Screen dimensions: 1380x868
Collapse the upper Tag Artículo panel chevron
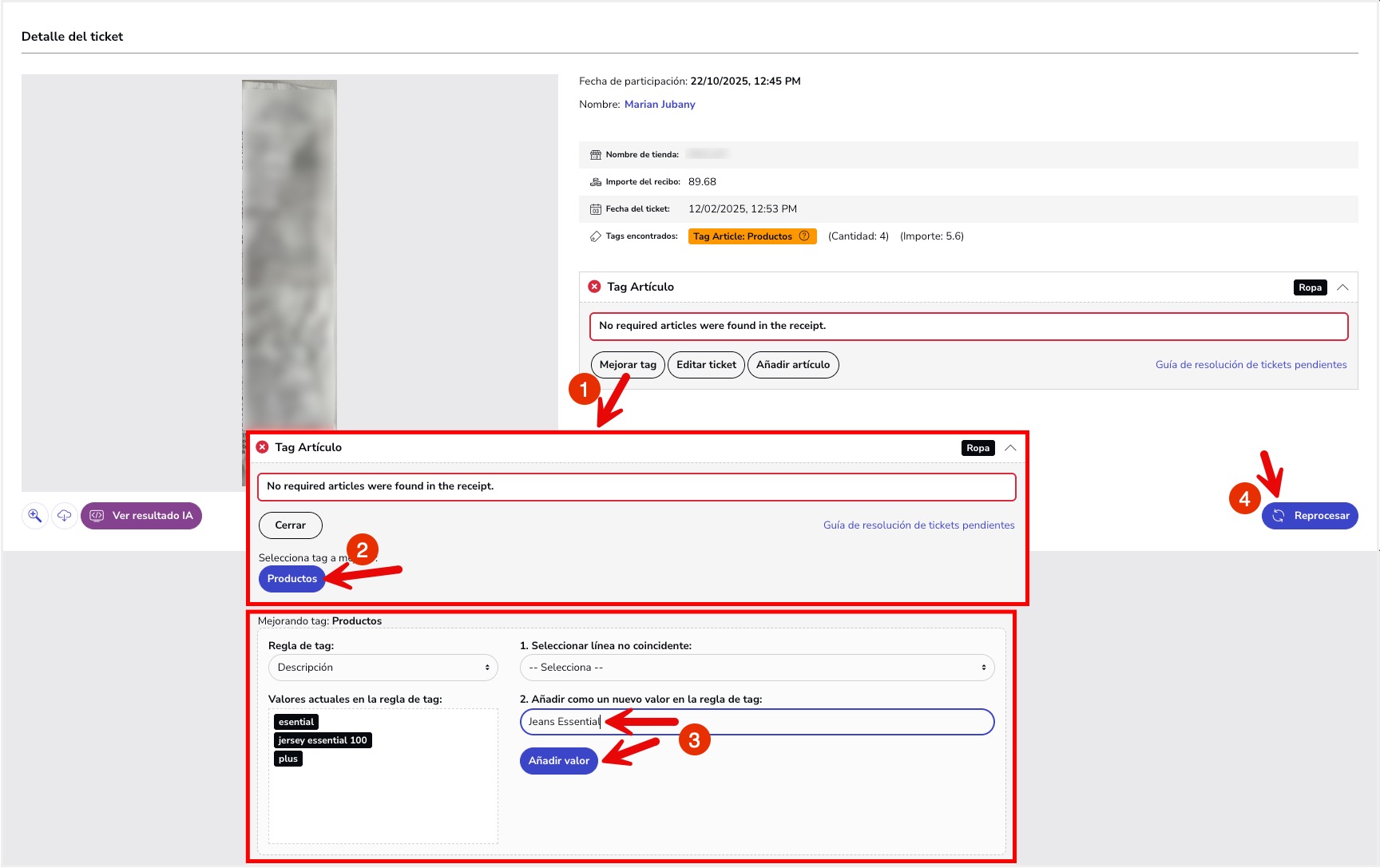1342,287
